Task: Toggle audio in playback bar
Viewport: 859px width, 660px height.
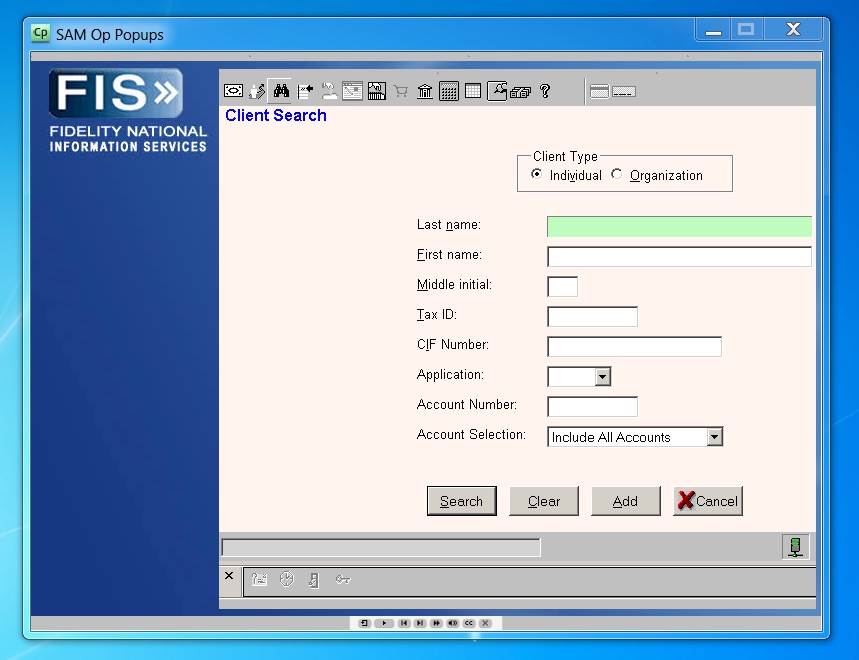Action: tap(453, 623)
